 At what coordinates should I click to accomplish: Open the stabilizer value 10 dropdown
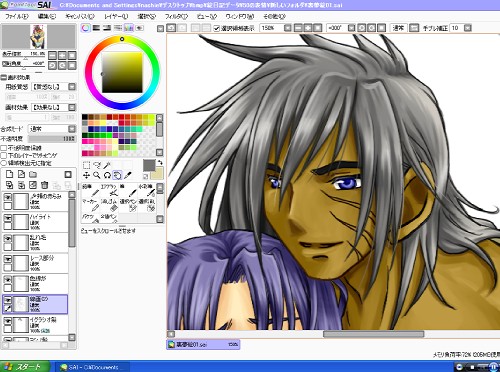point(468,28)
